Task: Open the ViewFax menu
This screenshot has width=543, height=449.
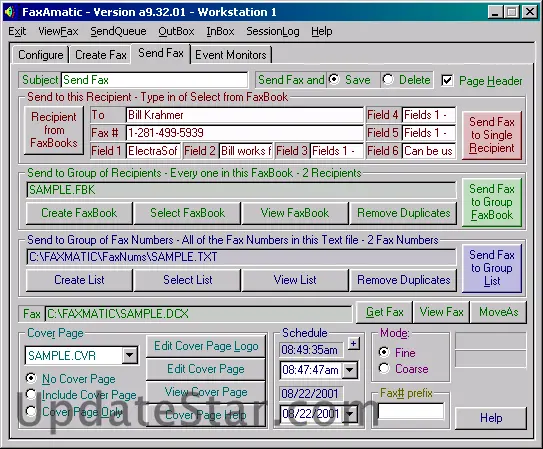Action: pyautogui.click(x=58, y=32)
